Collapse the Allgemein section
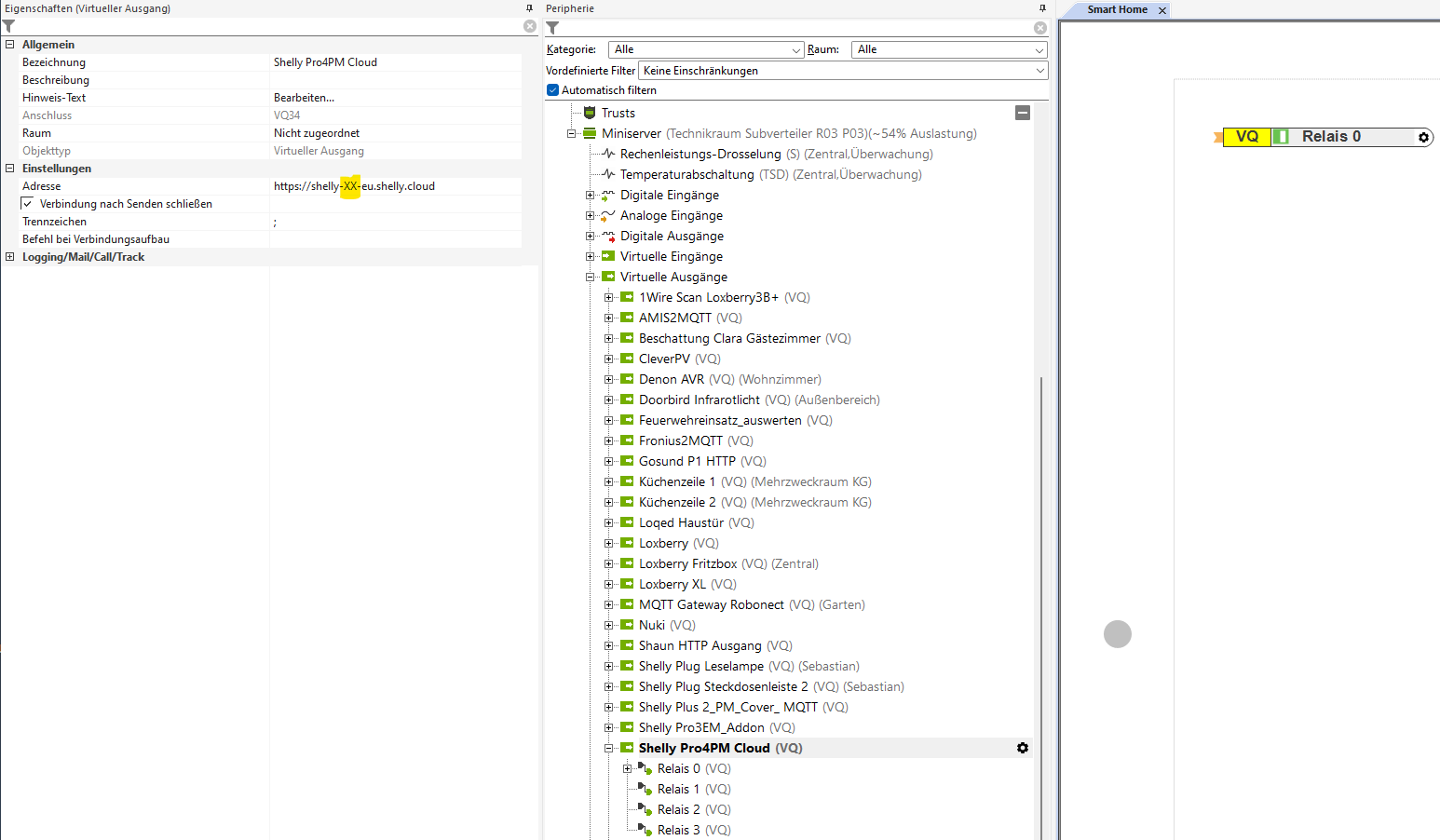 [10, 44]
